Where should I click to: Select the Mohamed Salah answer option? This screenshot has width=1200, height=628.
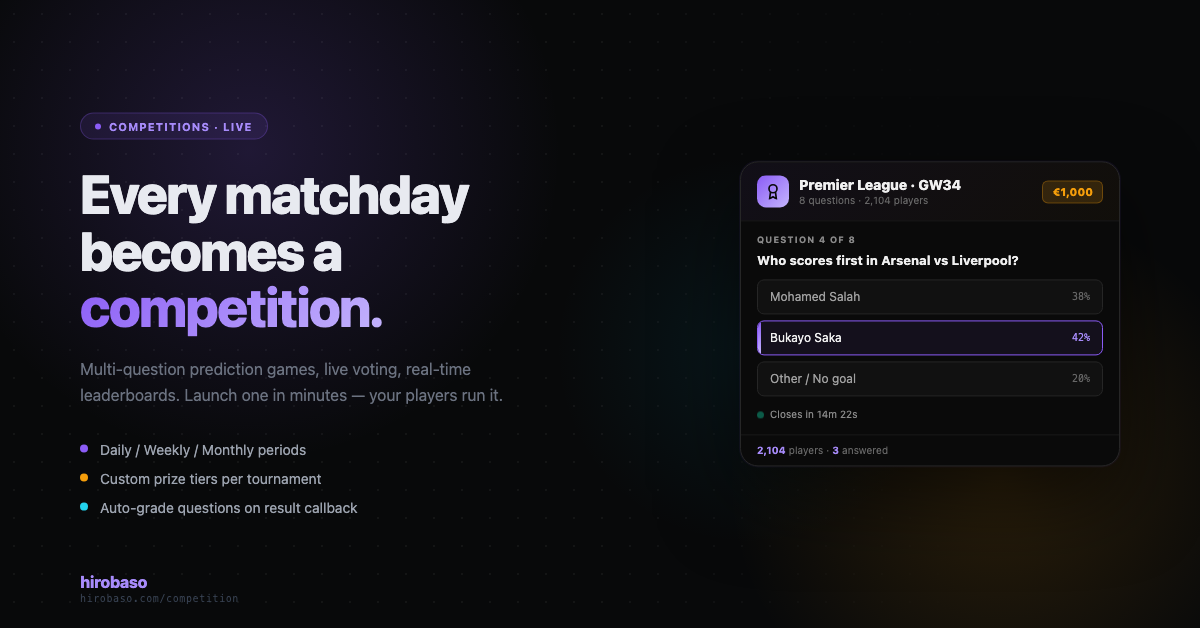tap(930, 297)
